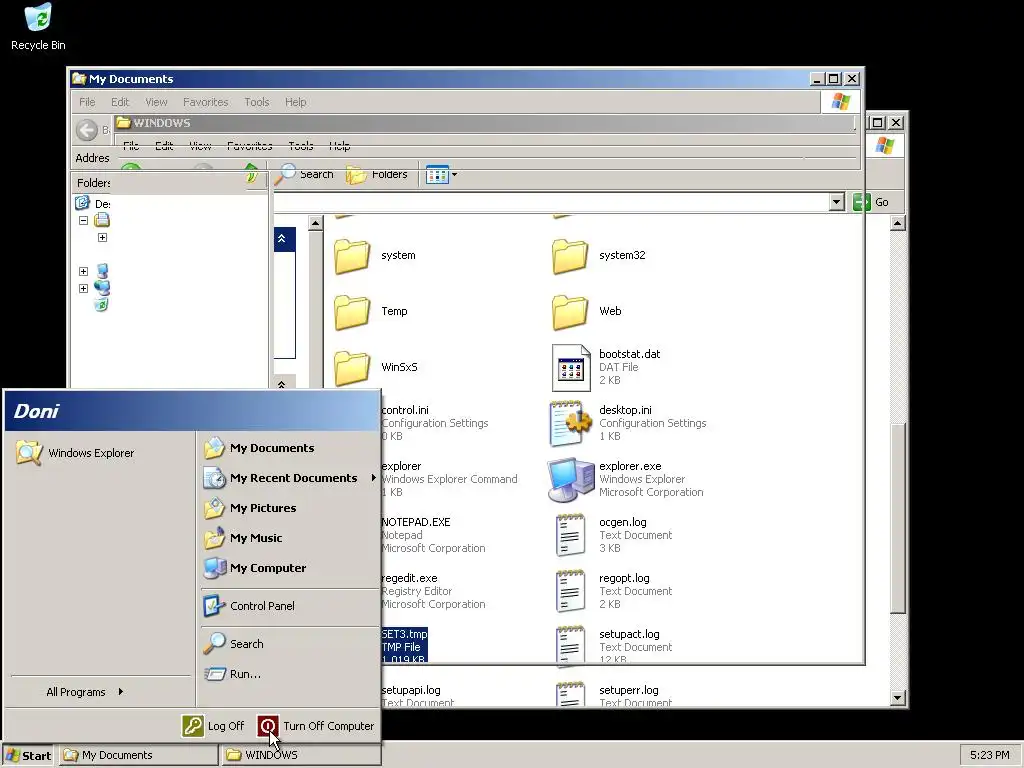Switch to My Documents taskbar button

(x=139, y=755)
